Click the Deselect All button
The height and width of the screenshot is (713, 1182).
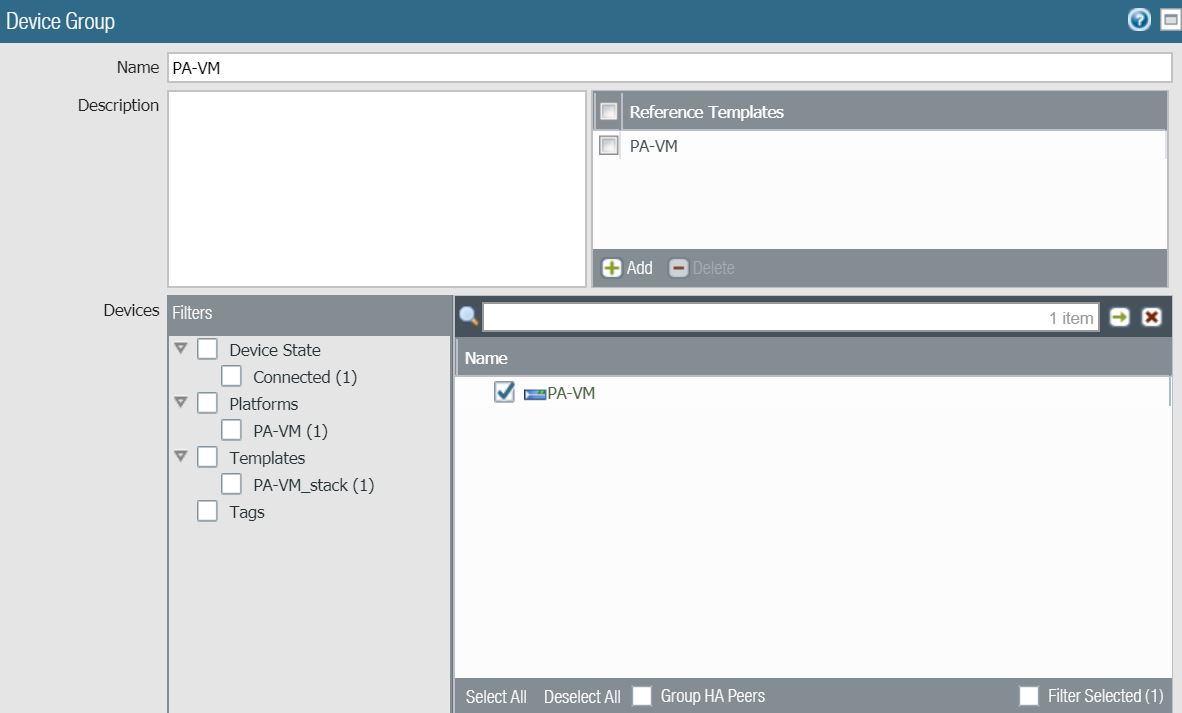click(x=582, y=696)
